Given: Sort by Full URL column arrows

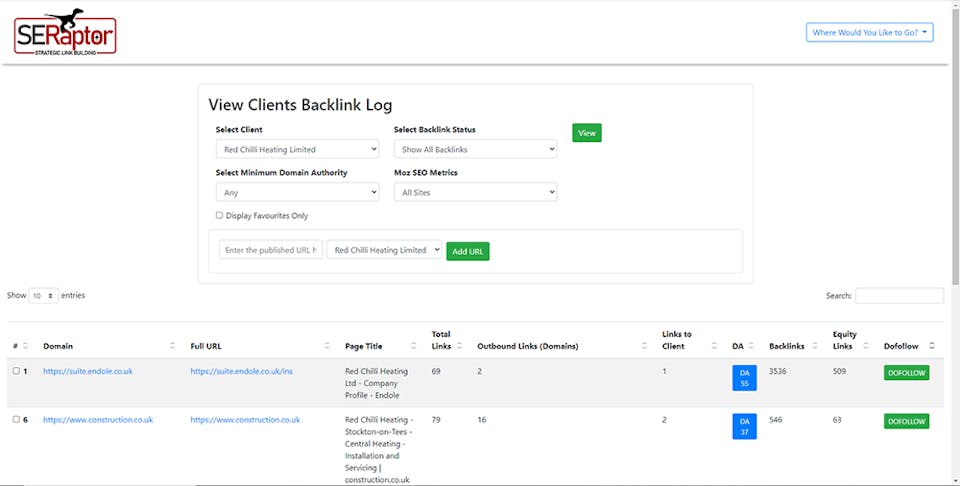Looking at the screenshot, I should (x=327, y=346).
